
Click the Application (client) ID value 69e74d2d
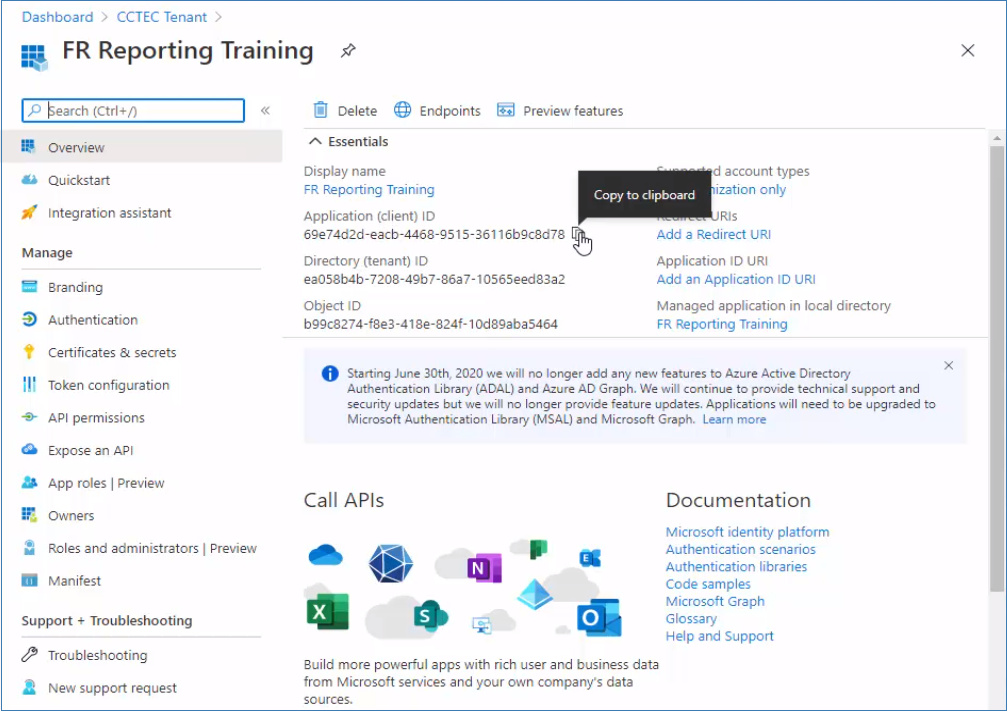[434, 234]
